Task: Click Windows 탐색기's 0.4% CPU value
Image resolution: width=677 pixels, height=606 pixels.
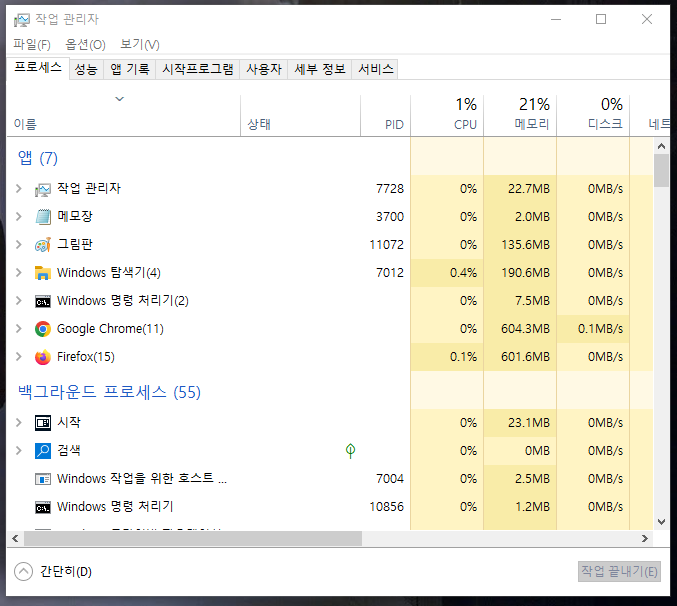Action: click(463, 273)
